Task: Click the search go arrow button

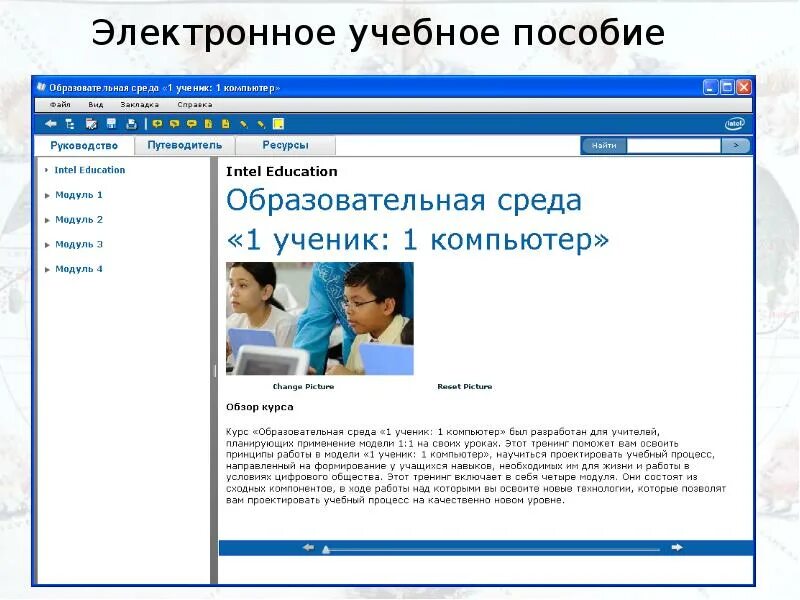Action: pyautogui.click(x=736, y=145)
